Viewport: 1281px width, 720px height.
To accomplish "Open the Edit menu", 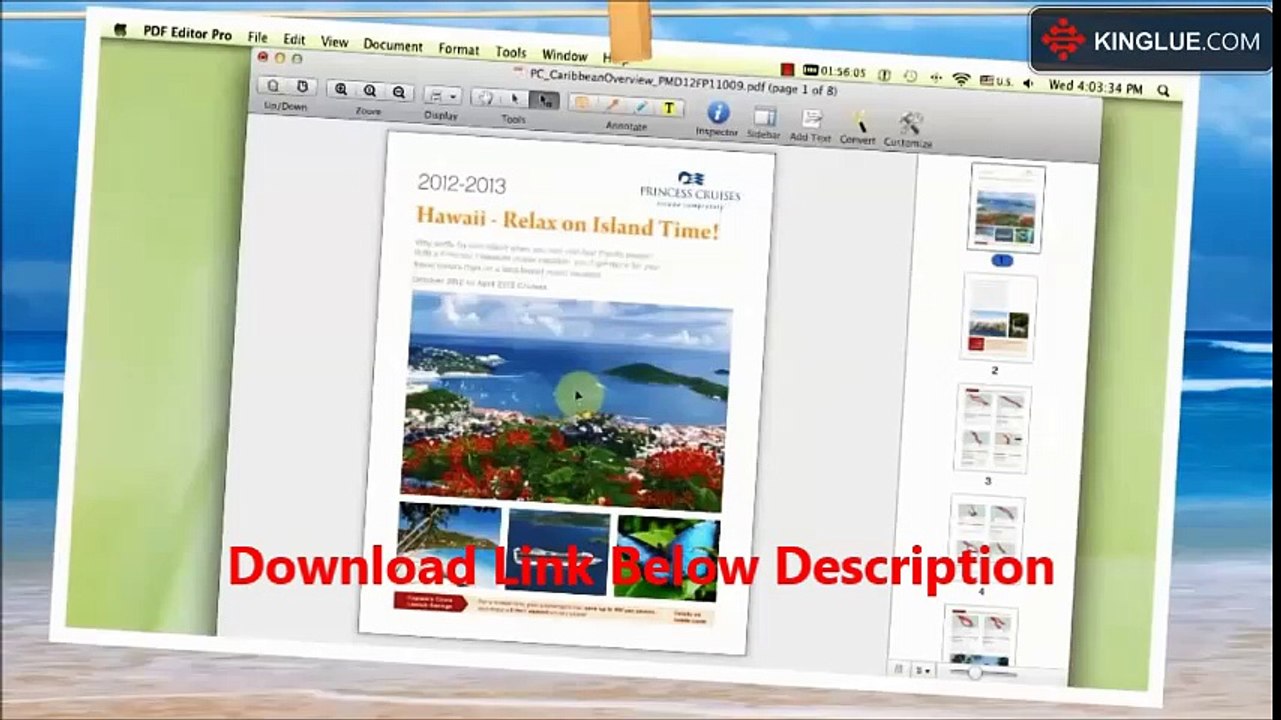I will pos(293,39).
